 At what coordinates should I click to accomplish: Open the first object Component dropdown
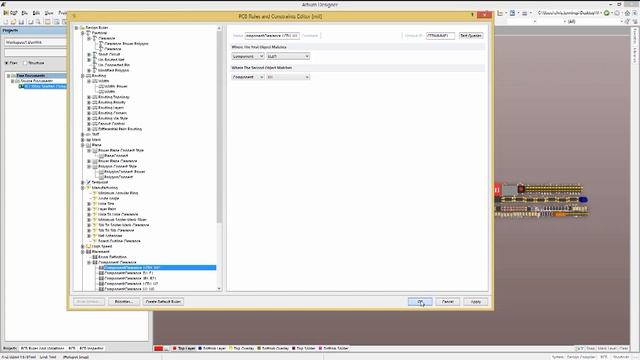point(248,56)
